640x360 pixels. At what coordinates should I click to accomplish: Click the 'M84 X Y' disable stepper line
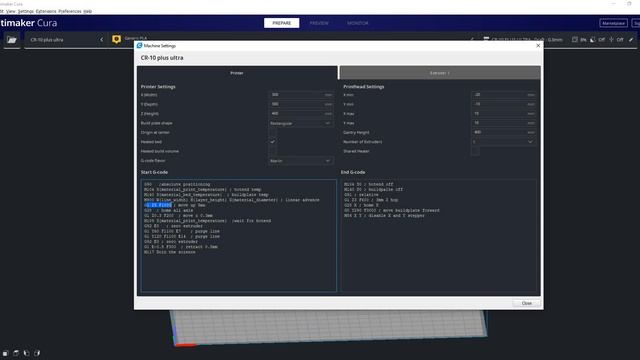[384, 216]
